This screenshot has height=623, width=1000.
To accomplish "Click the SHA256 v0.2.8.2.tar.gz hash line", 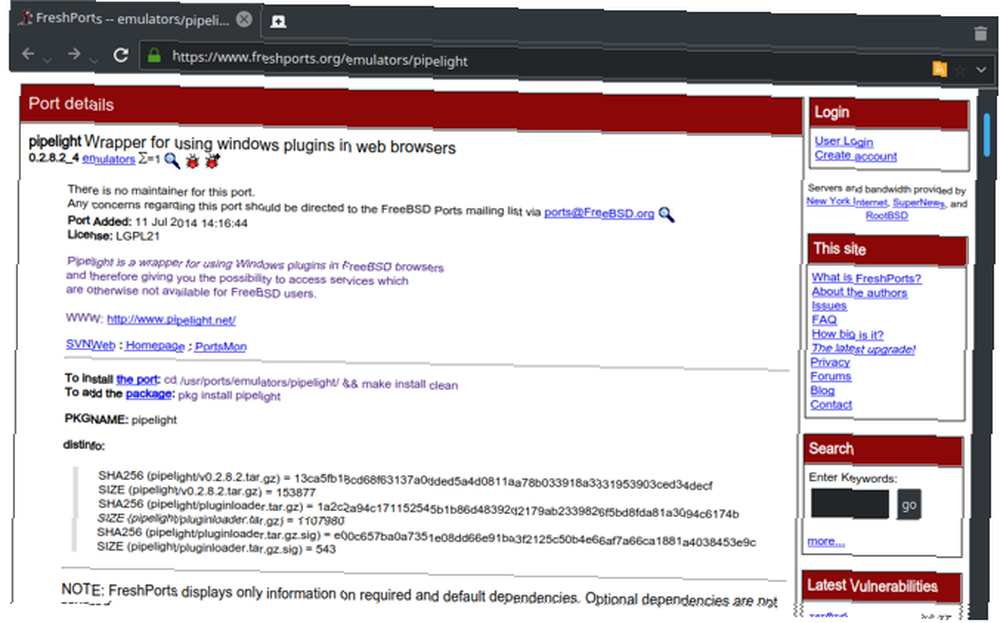I will tap(405, 481).
